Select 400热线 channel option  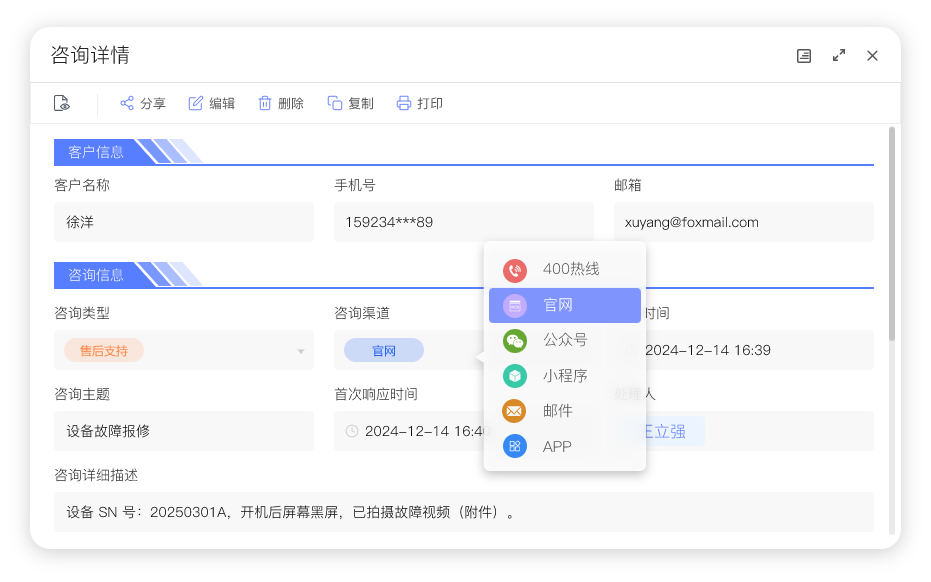pyautogui.click(x=565, y=270)
